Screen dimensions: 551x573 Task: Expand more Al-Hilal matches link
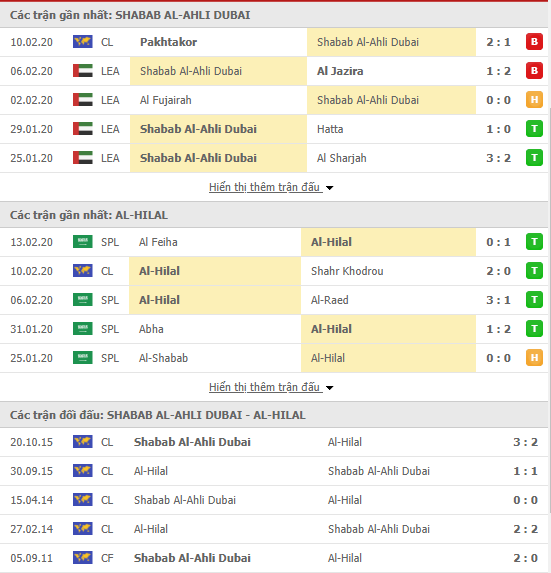point(265,387)
